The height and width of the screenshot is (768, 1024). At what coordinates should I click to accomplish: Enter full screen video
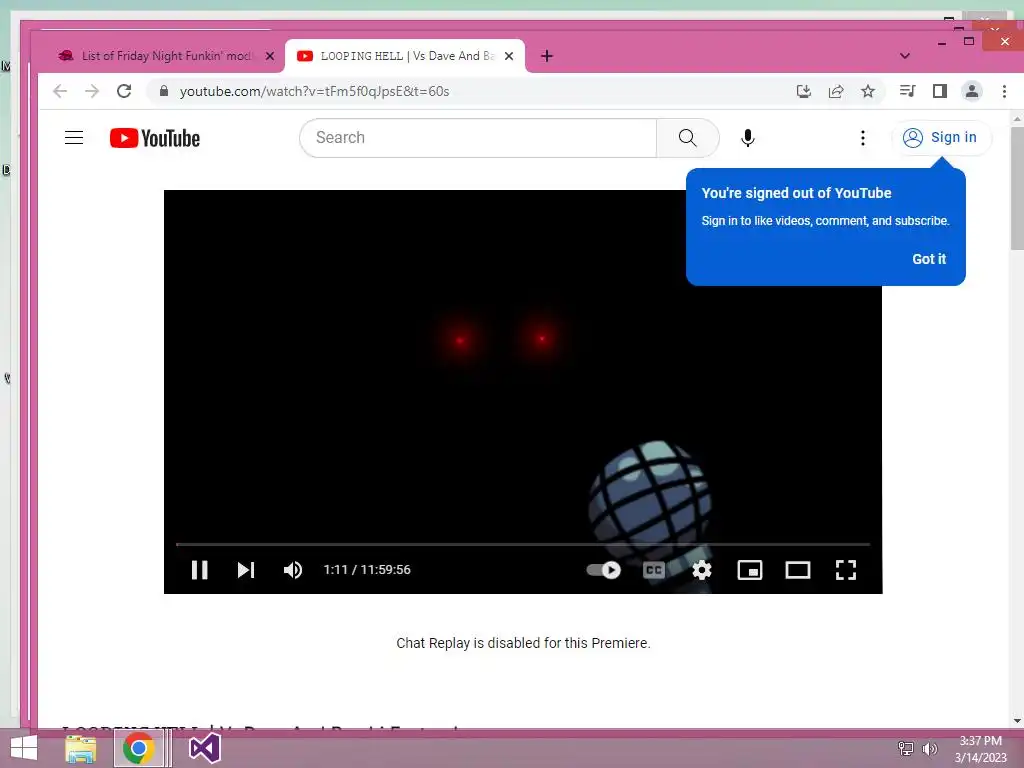[x=846, y=570]
